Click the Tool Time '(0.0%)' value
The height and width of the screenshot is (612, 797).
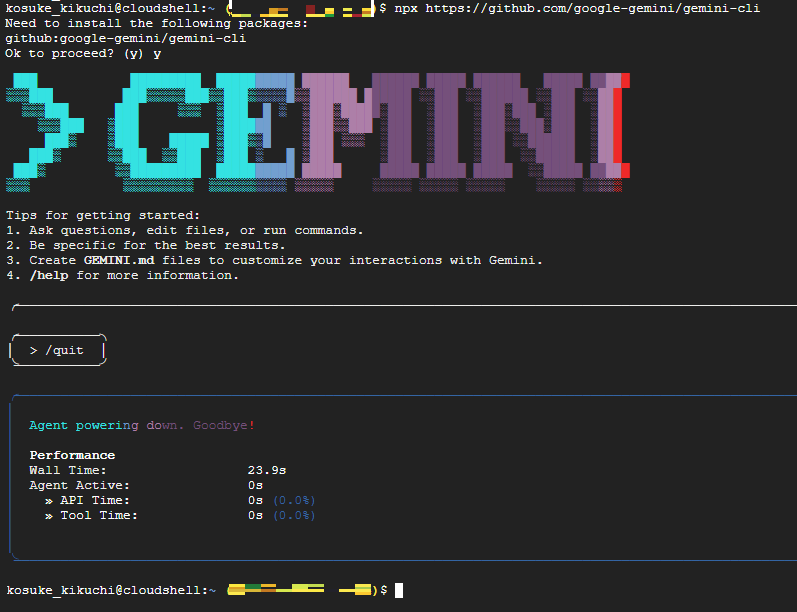pyautogui.click(x=294, y=515)
